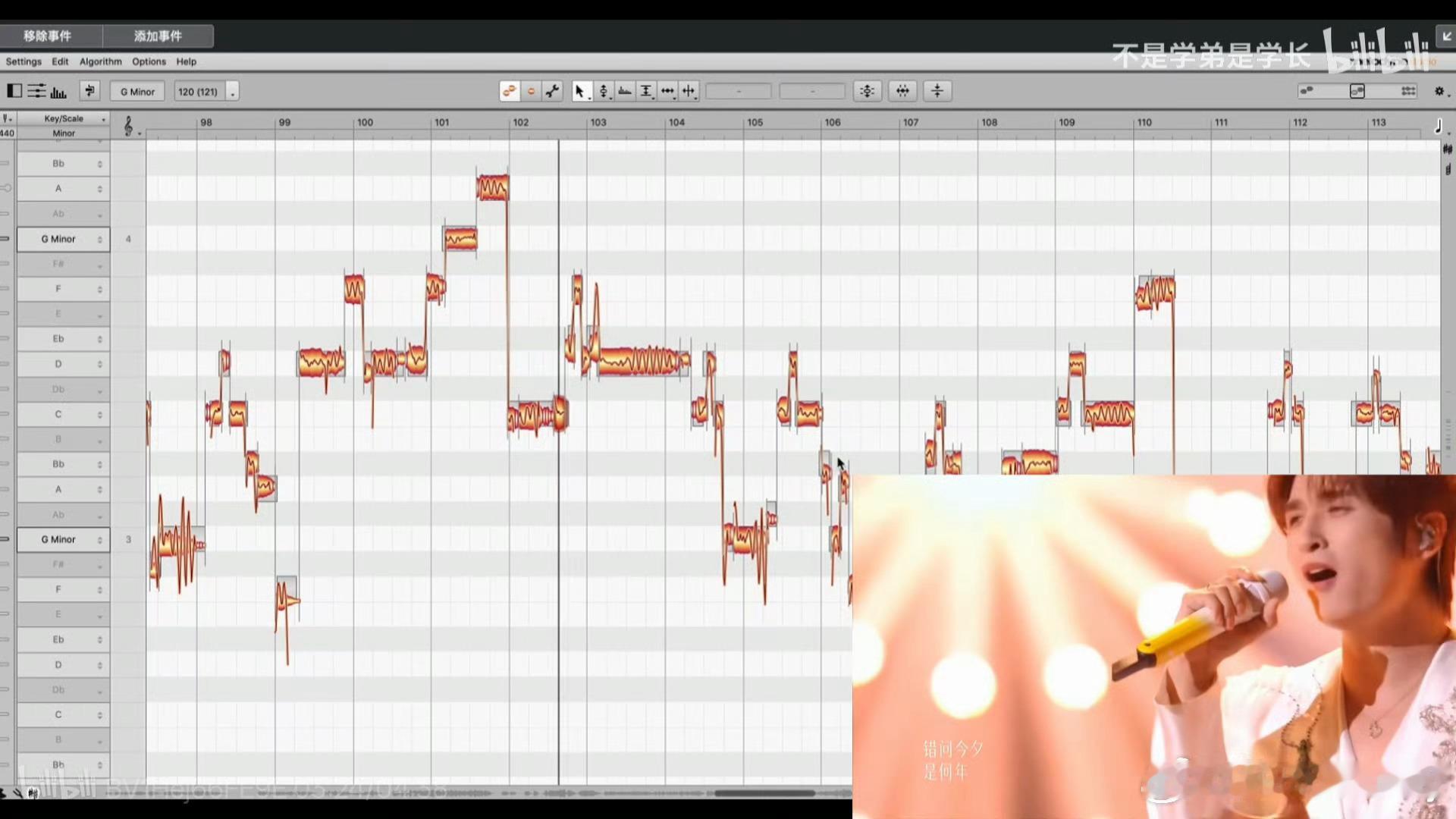Click the G Minor key button in toolbar
The width and height of the screenshot is (1456, 819).
137,92
